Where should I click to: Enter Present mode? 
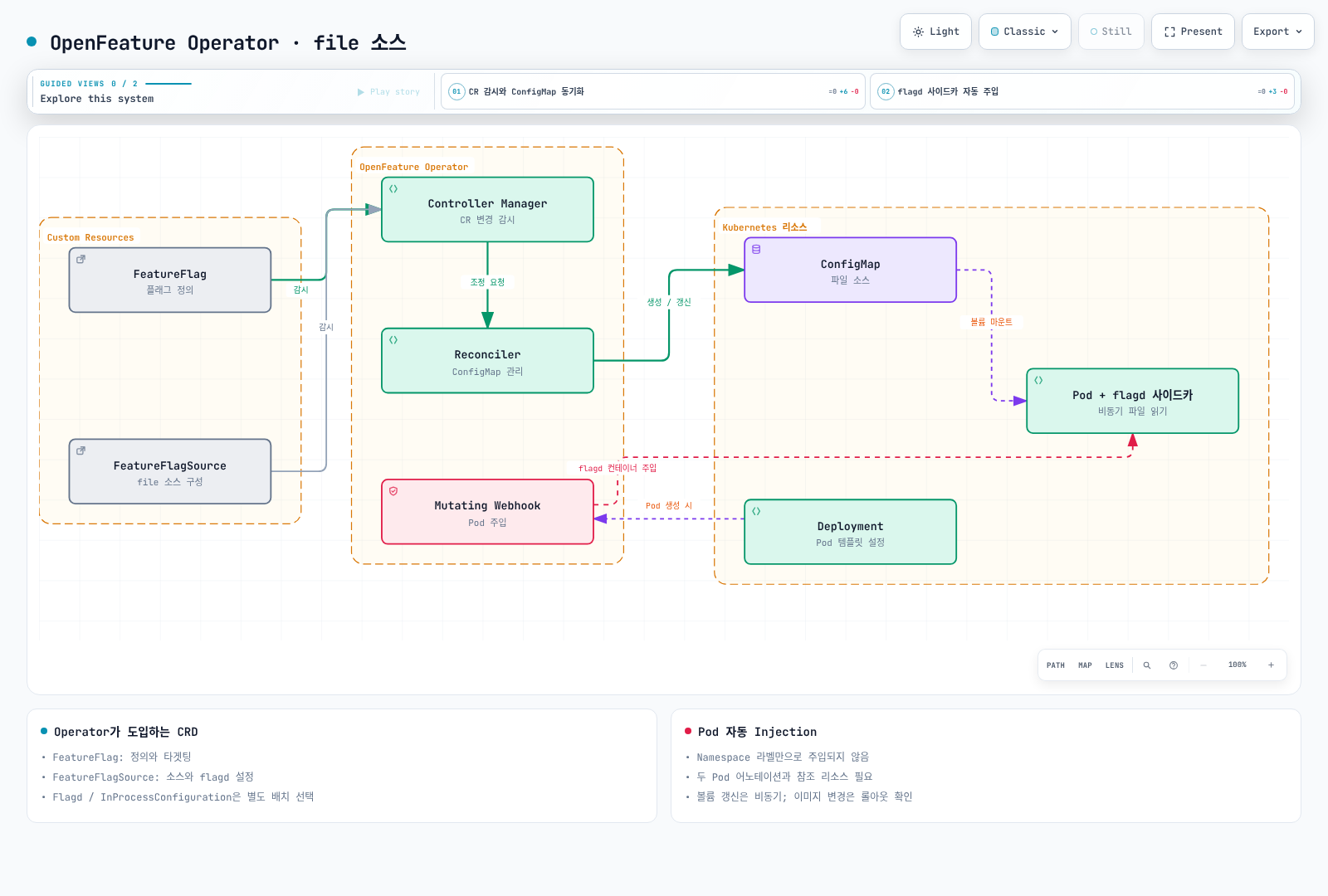pos(1193,32)
